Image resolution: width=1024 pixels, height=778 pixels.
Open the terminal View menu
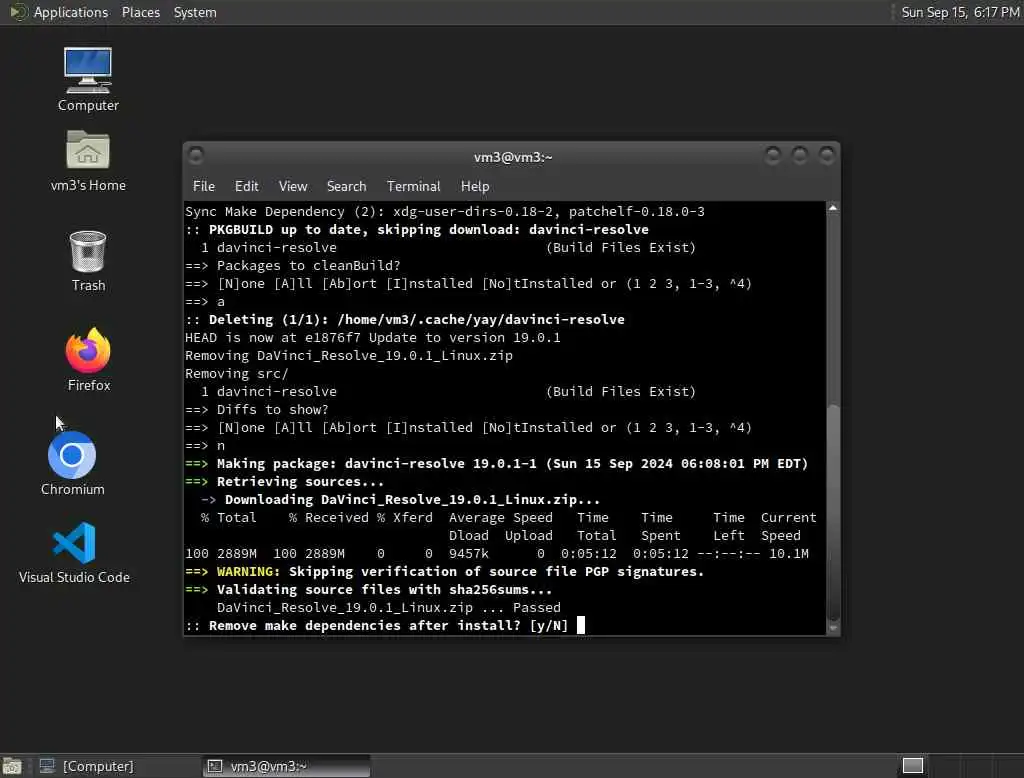(293, 186)
